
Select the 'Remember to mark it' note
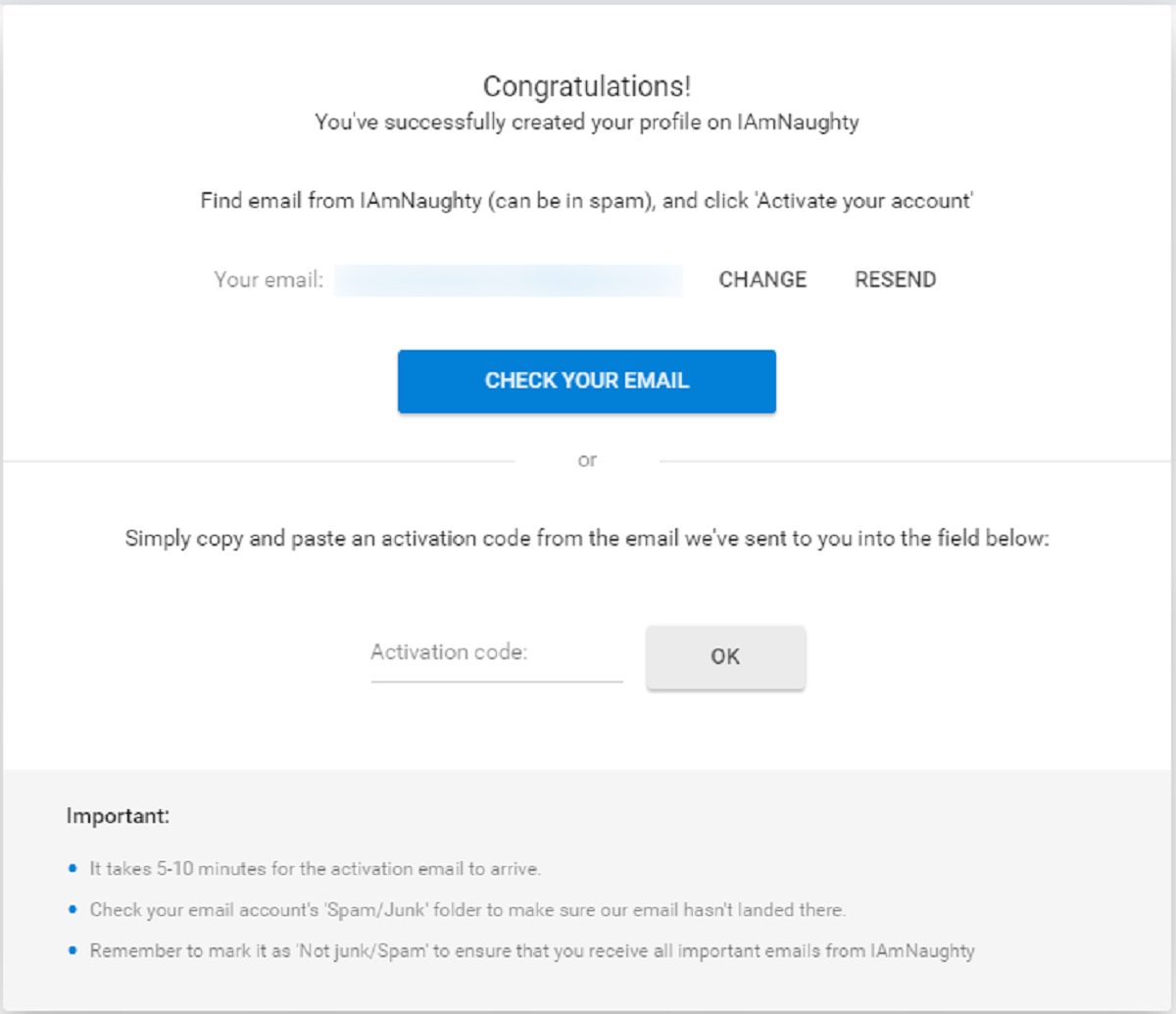pyautogui.click(x=532, y=951)
